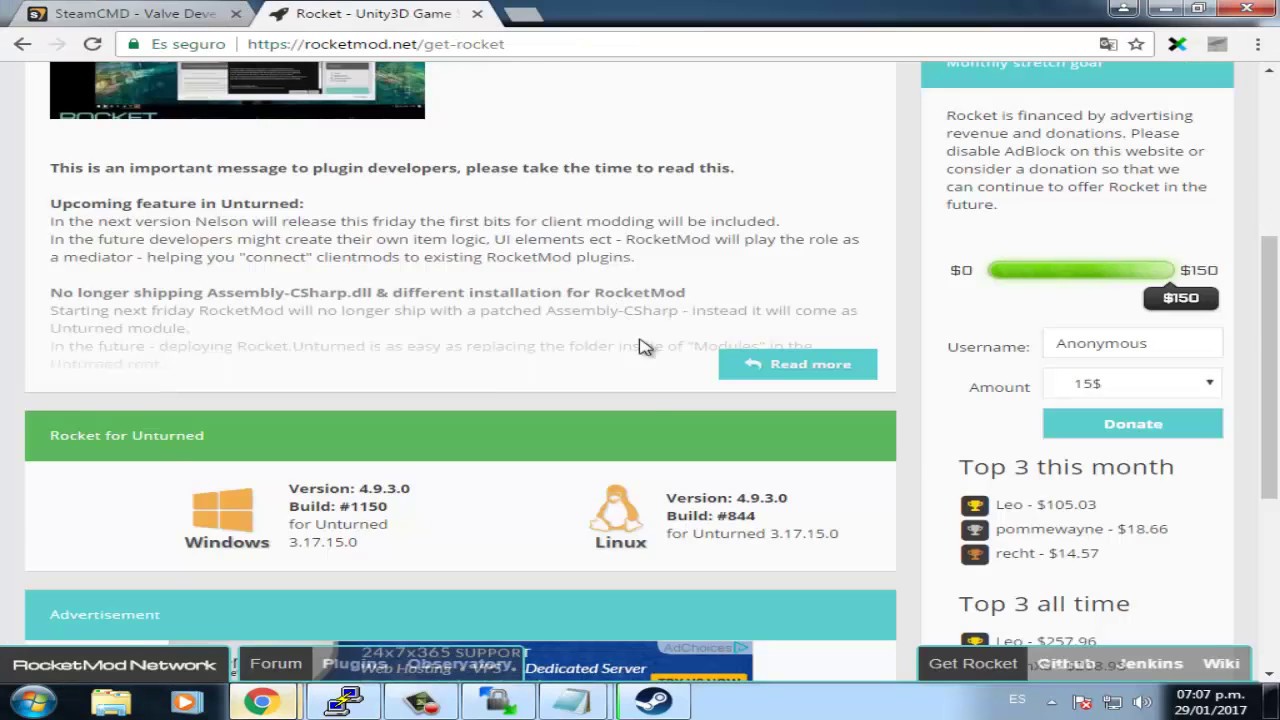Viewport: 1280px width, 720px height.
Task: Click the Username field showing Anonymous
Action: (1132, 344)
